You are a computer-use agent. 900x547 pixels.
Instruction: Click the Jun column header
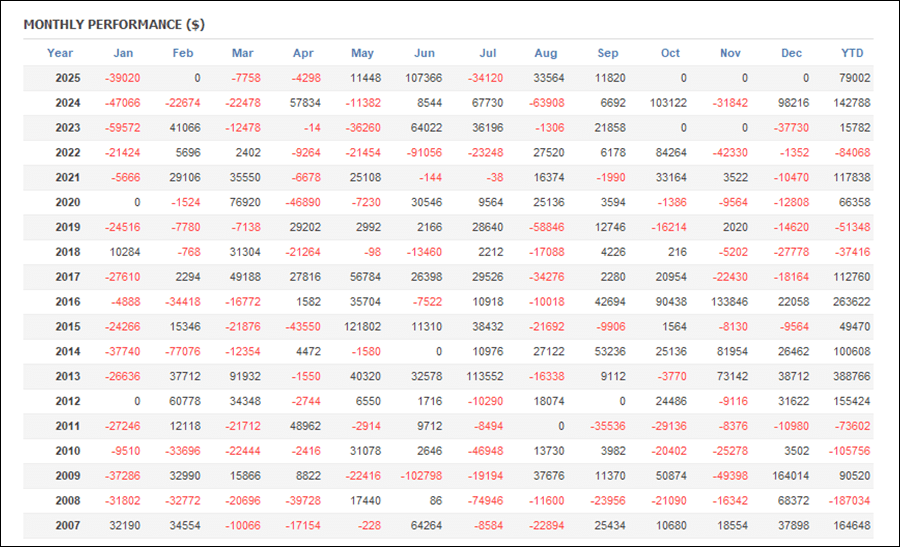[x=424, y=53]
